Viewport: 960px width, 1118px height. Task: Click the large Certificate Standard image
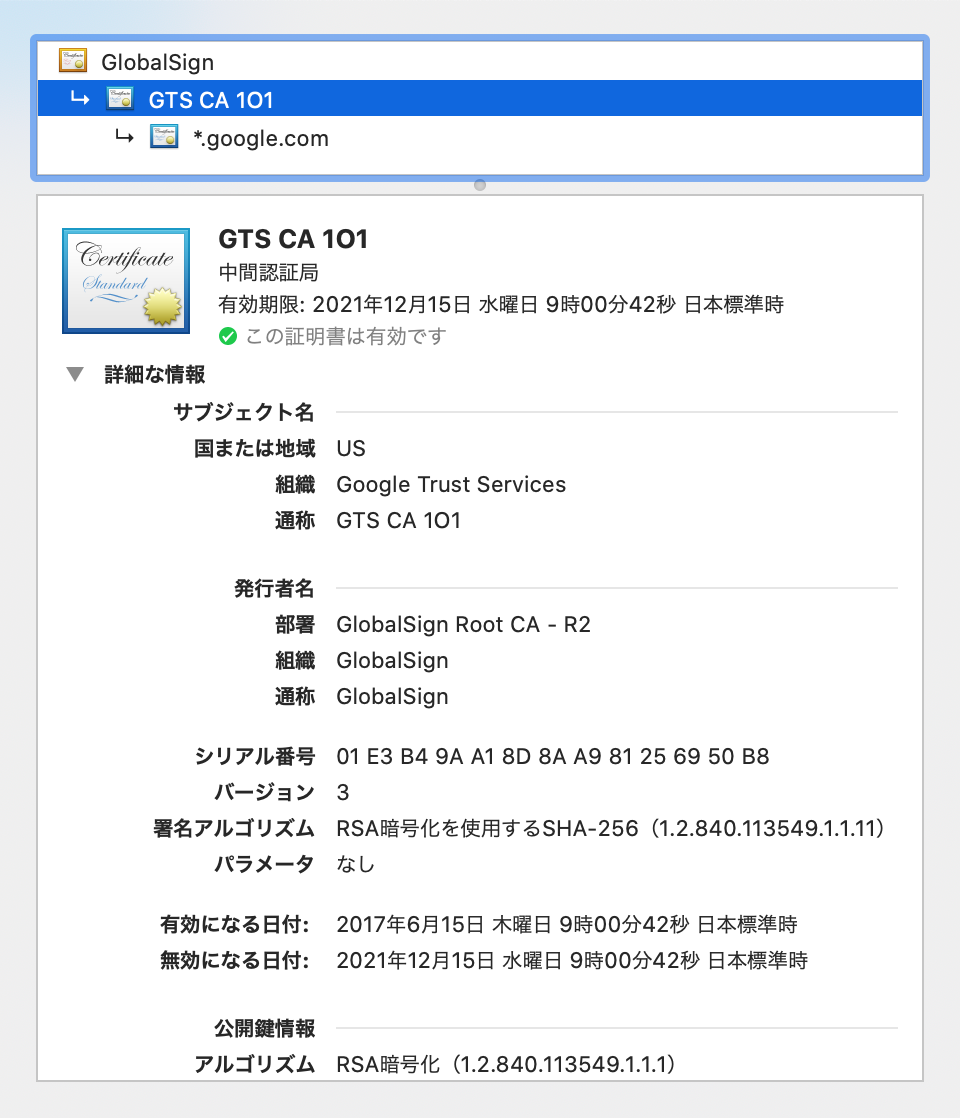(x=126, y=280)
